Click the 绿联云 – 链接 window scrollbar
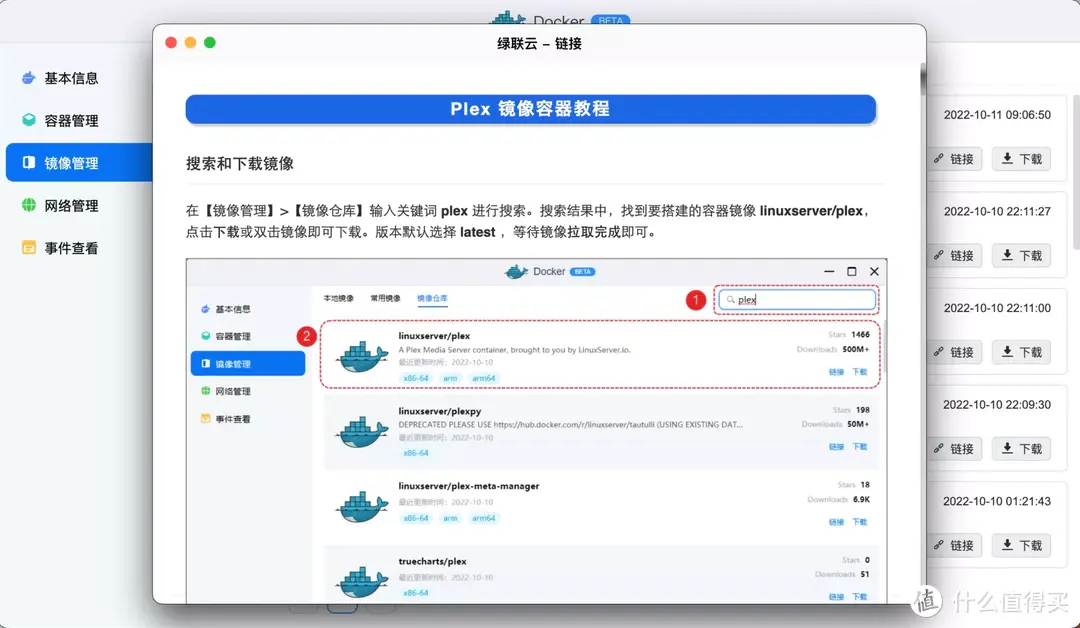The height and width of the screenshot is (628, 1080). (923, 80)
